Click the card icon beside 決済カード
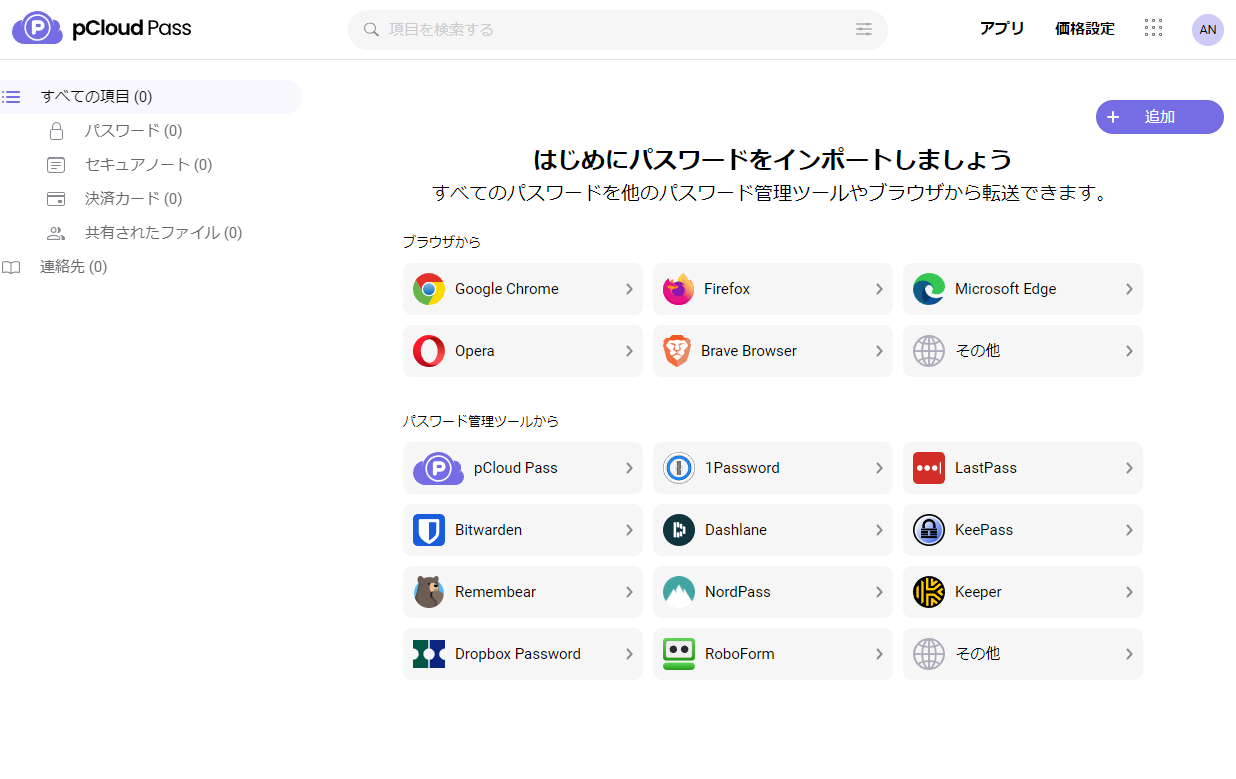 56,199
